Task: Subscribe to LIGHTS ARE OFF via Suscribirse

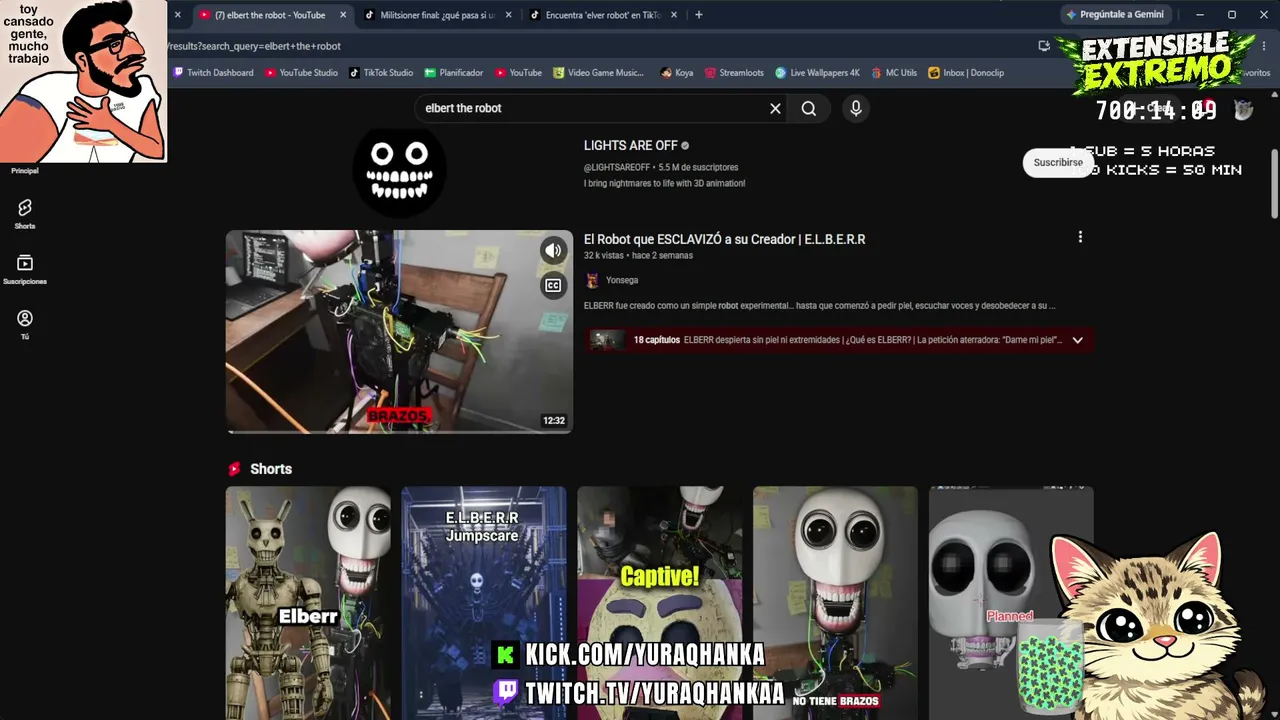Action: tap(1058, 162)
